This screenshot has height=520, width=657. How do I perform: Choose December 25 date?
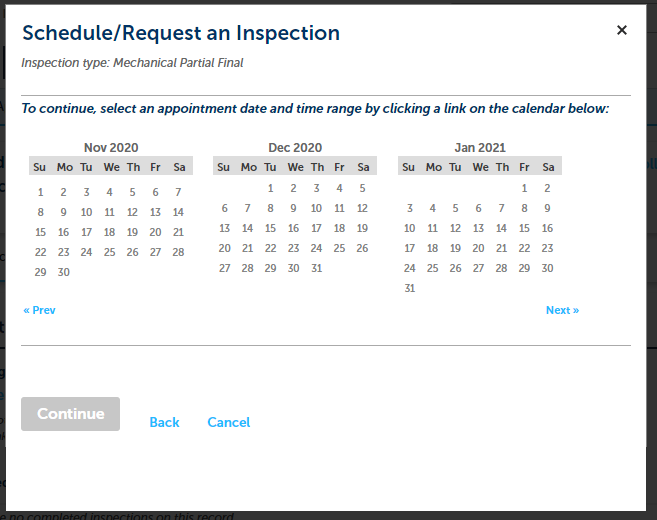(x=339, y=248)
